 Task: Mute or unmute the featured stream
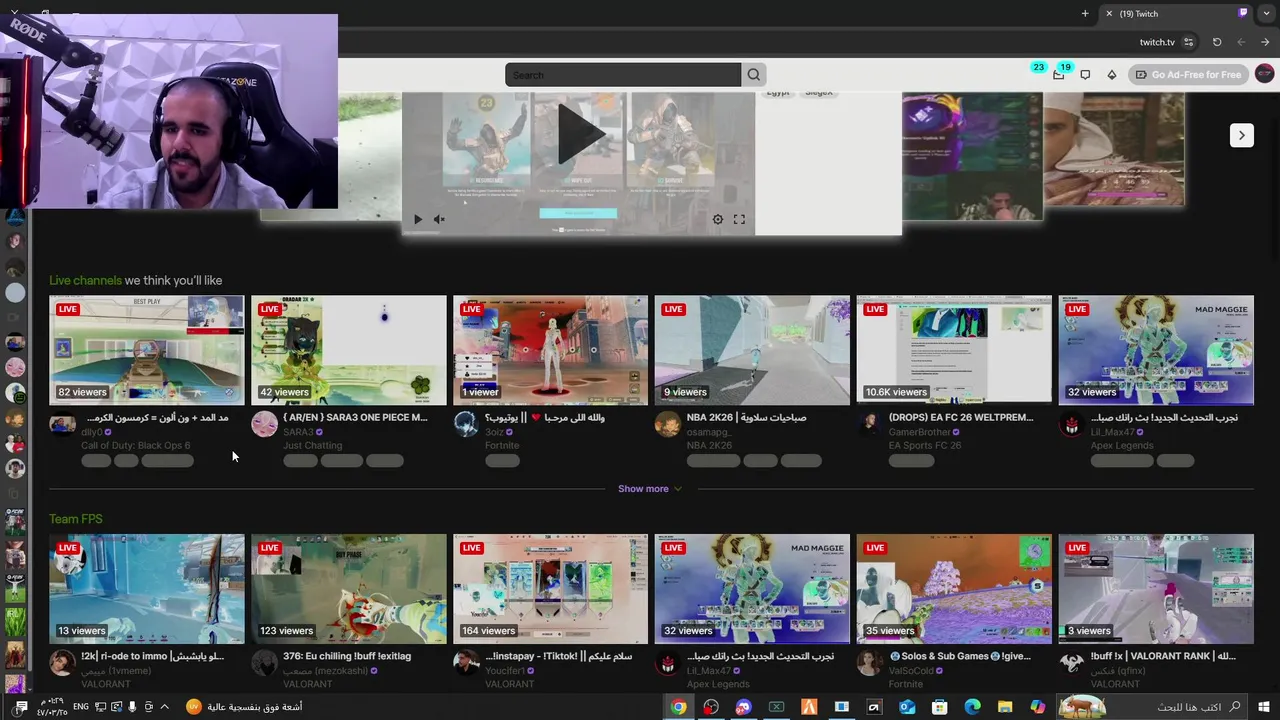439,219
